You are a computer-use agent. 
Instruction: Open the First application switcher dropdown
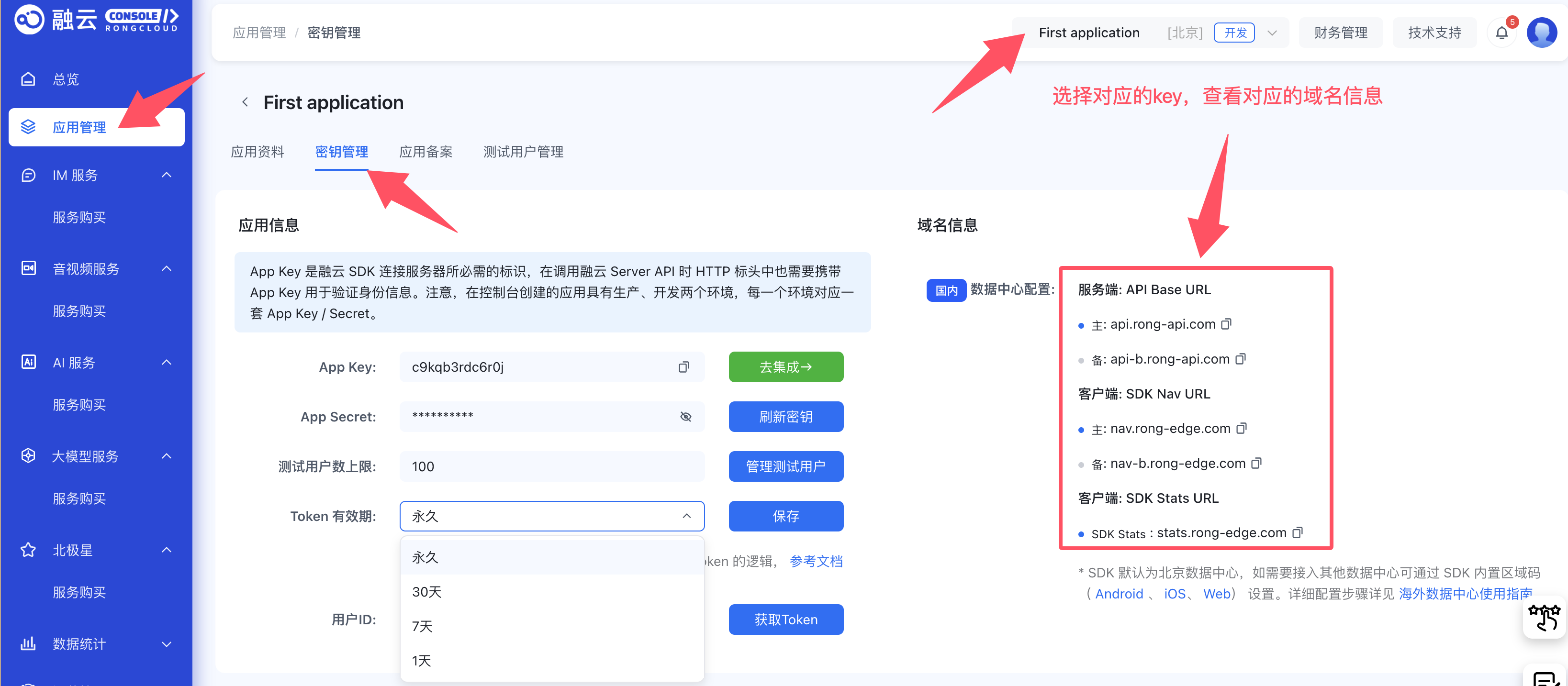[x=1151, y=33]
